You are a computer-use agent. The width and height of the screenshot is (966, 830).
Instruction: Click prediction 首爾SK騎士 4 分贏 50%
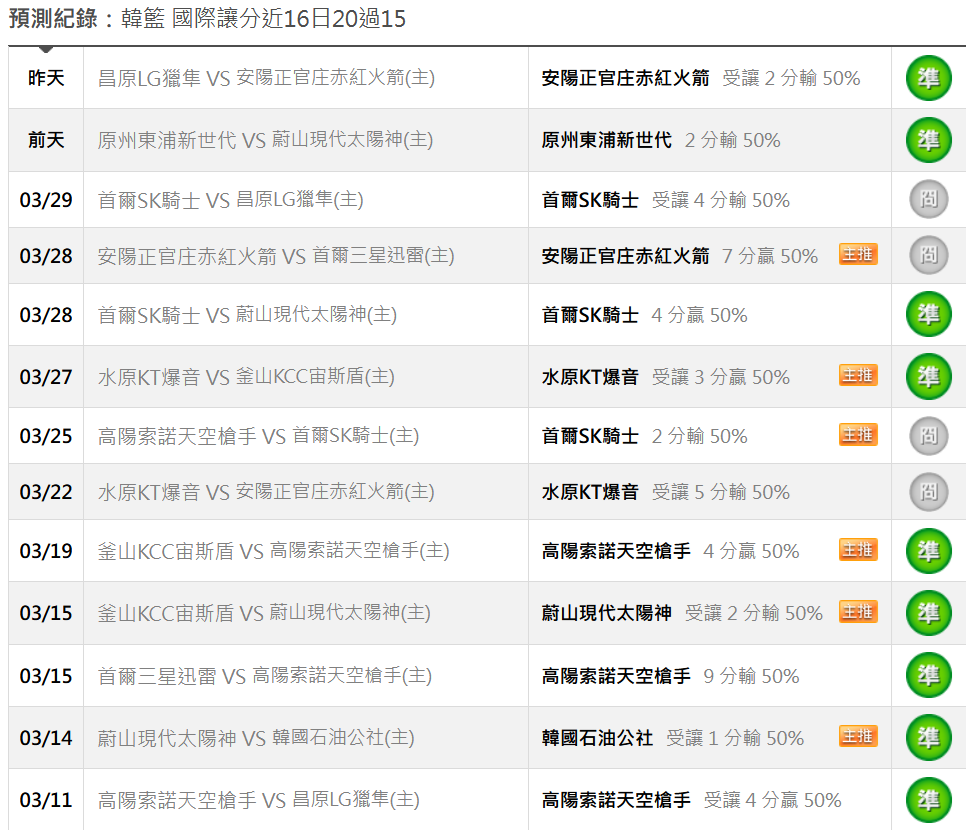(644, 315)
